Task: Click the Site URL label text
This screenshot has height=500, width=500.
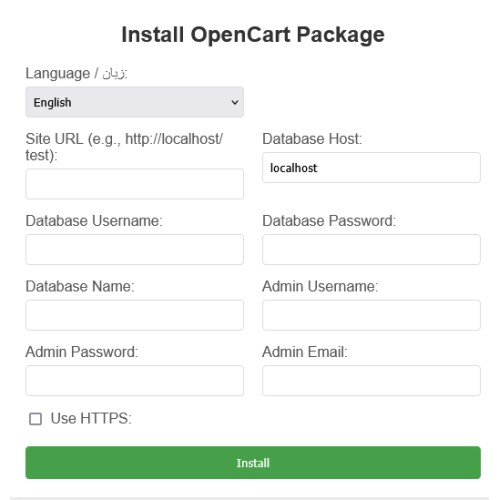Action: click(x=124, y=147)
